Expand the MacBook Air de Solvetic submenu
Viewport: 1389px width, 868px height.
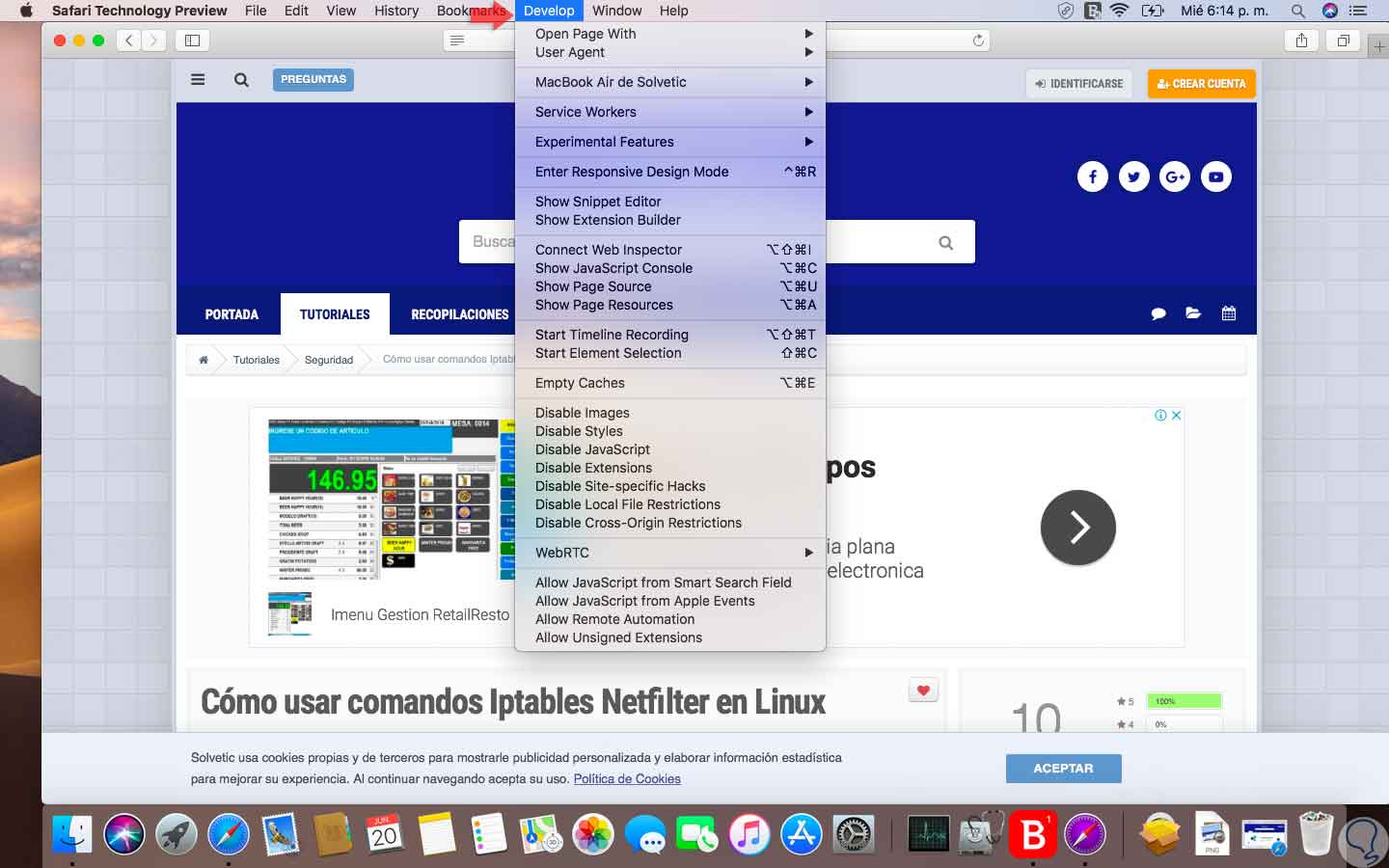point(670,82)
